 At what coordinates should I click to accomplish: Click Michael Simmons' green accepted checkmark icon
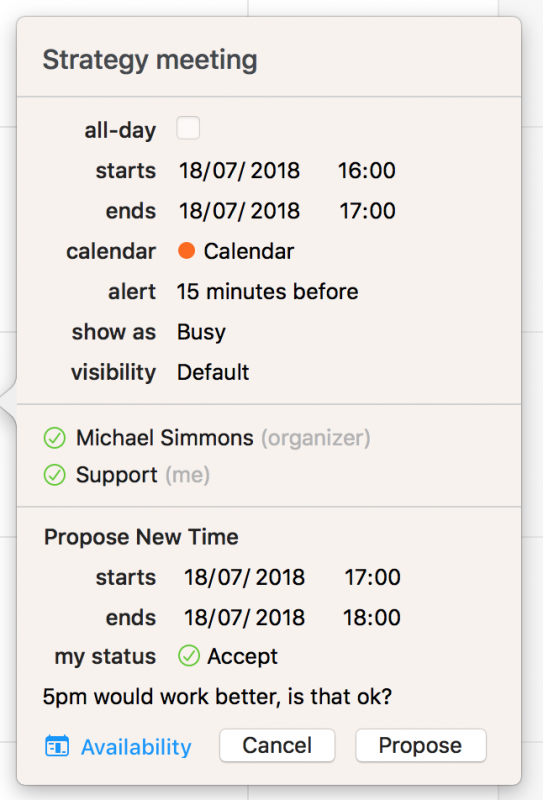click(55, 438)
